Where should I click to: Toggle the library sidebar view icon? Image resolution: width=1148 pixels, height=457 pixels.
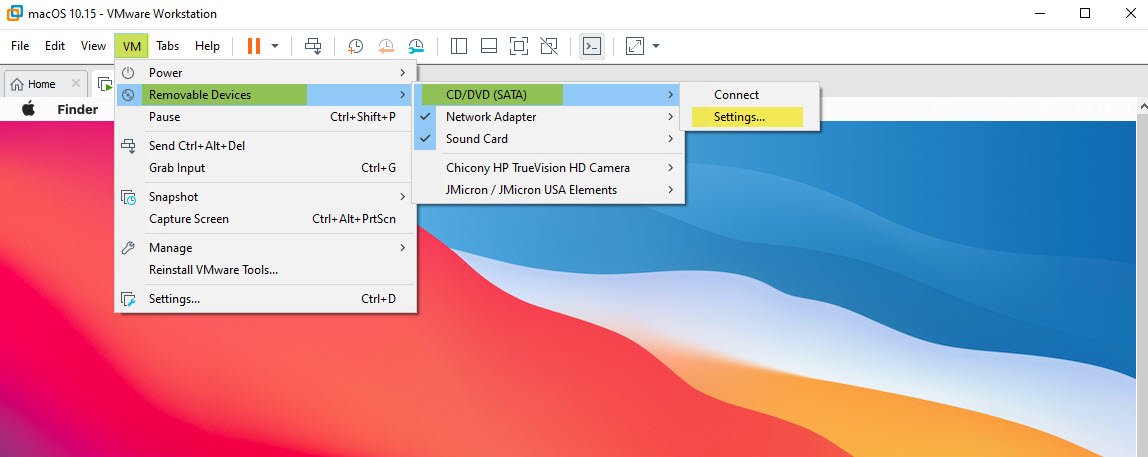[459, 46]
